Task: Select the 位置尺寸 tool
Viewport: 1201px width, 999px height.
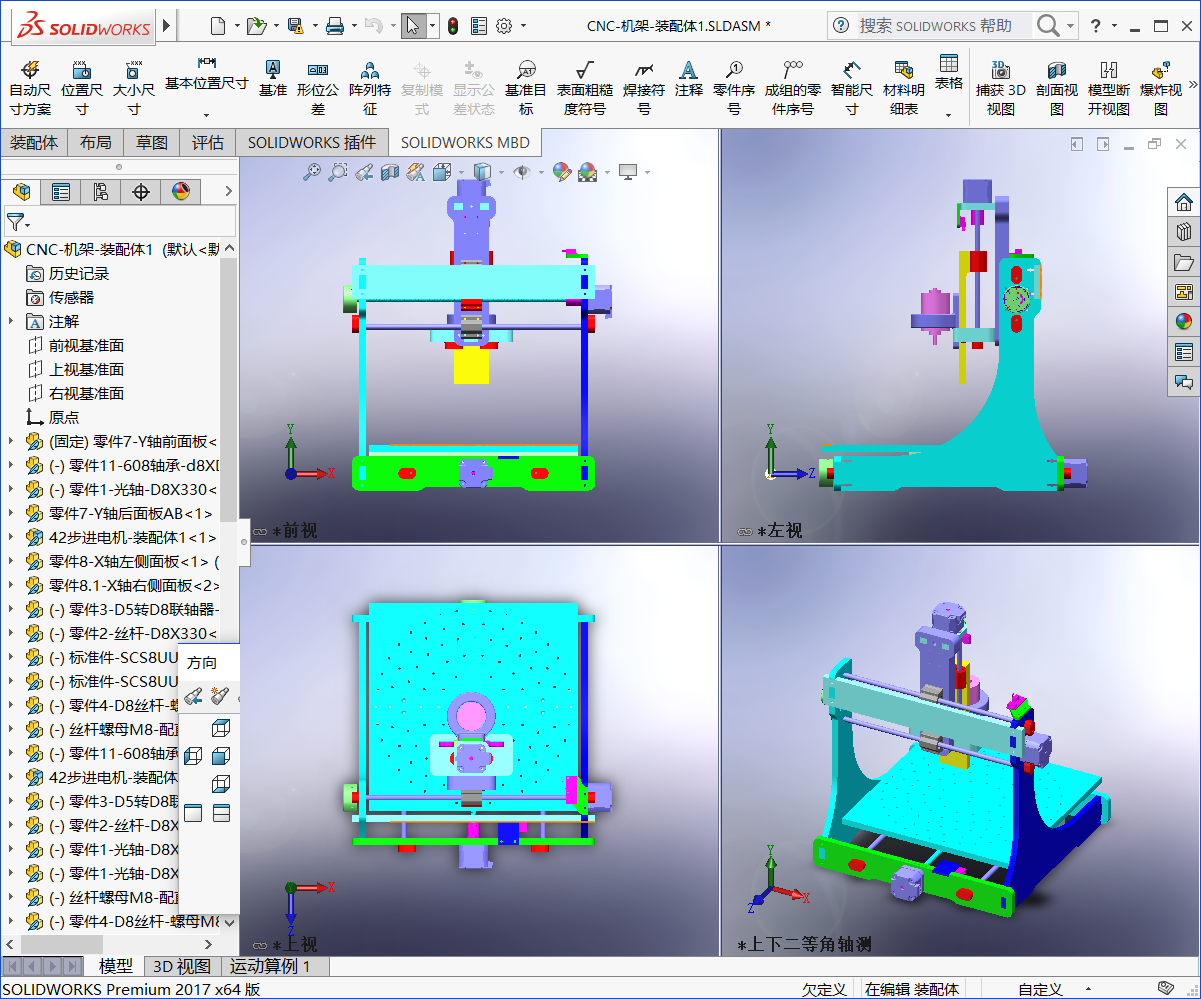Action: [82, 87]
